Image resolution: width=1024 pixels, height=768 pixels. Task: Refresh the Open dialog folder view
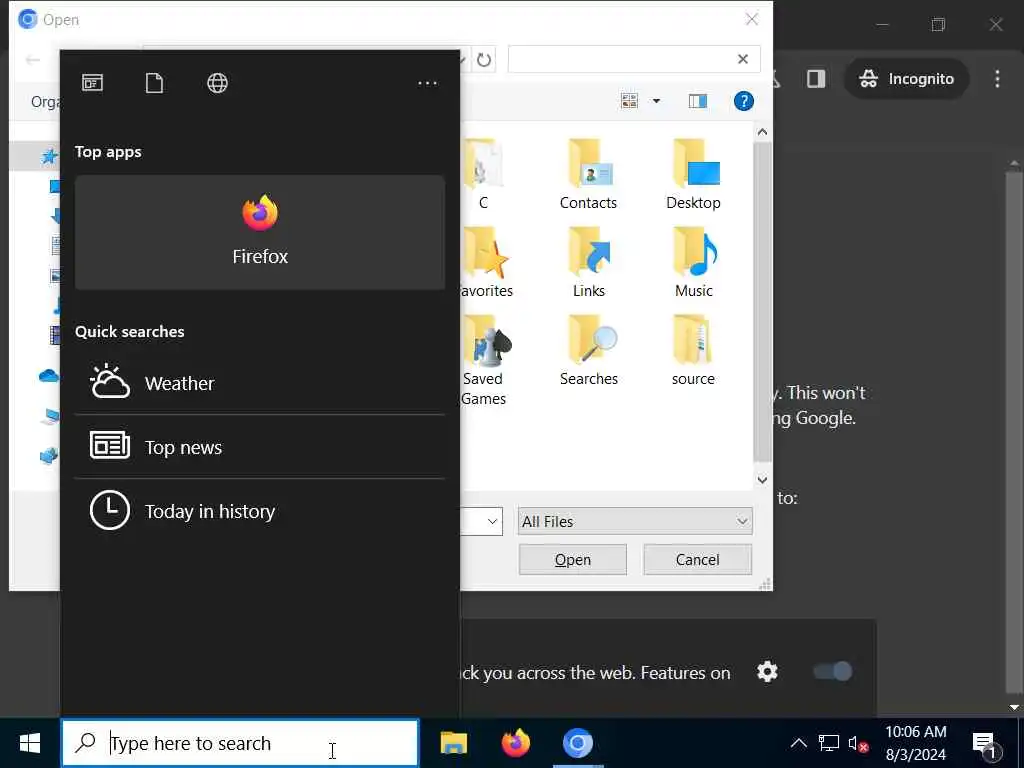[x=483, y=59]
